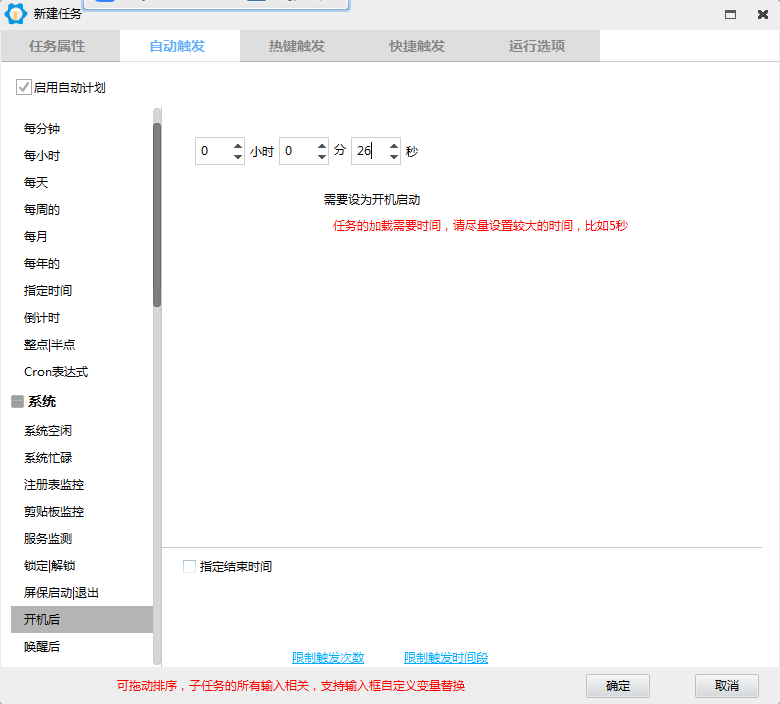The width and height of the screenshot is (780, 704).
Task: Select the Cron表达式 trigger type
Action: [x=56, y=372]
